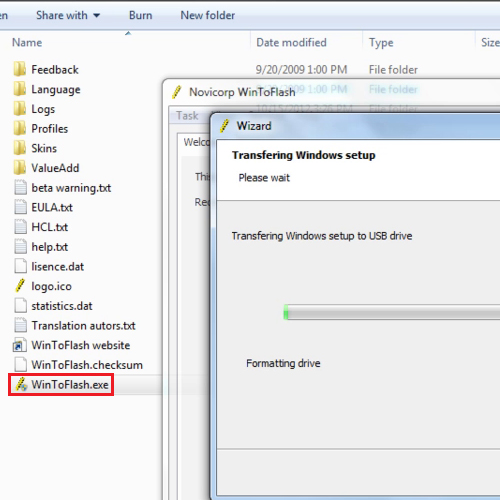Click the New folder toolbar button
Screen dimensions: 500x500
point(208,15)
